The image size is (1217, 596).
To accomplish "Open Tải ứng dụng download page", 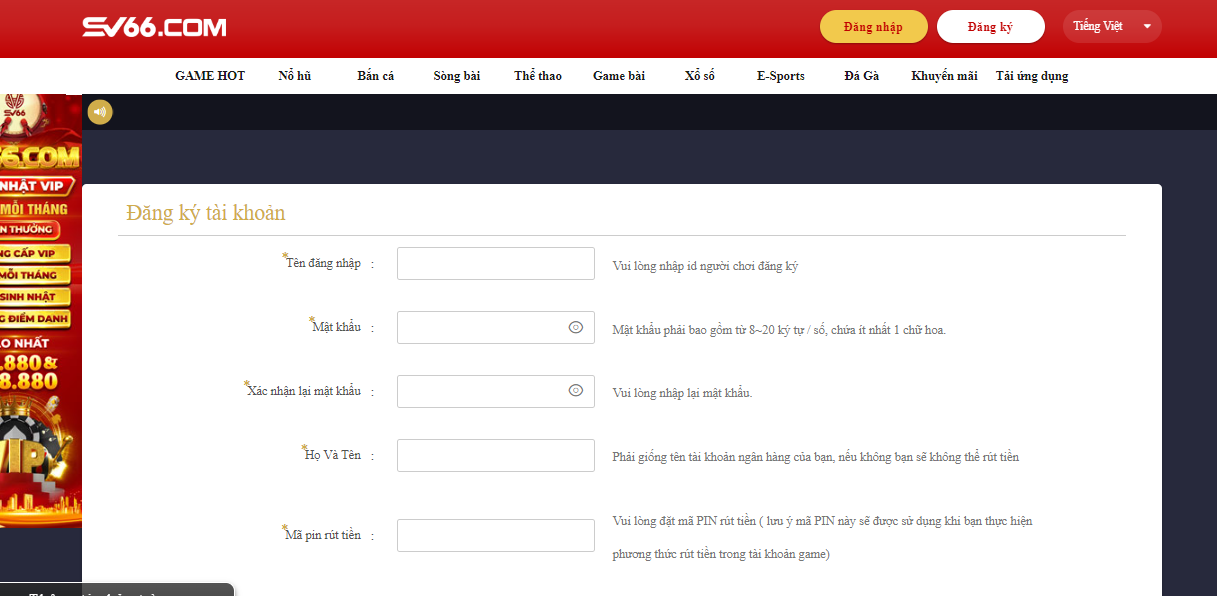I will coord(1031,76).
